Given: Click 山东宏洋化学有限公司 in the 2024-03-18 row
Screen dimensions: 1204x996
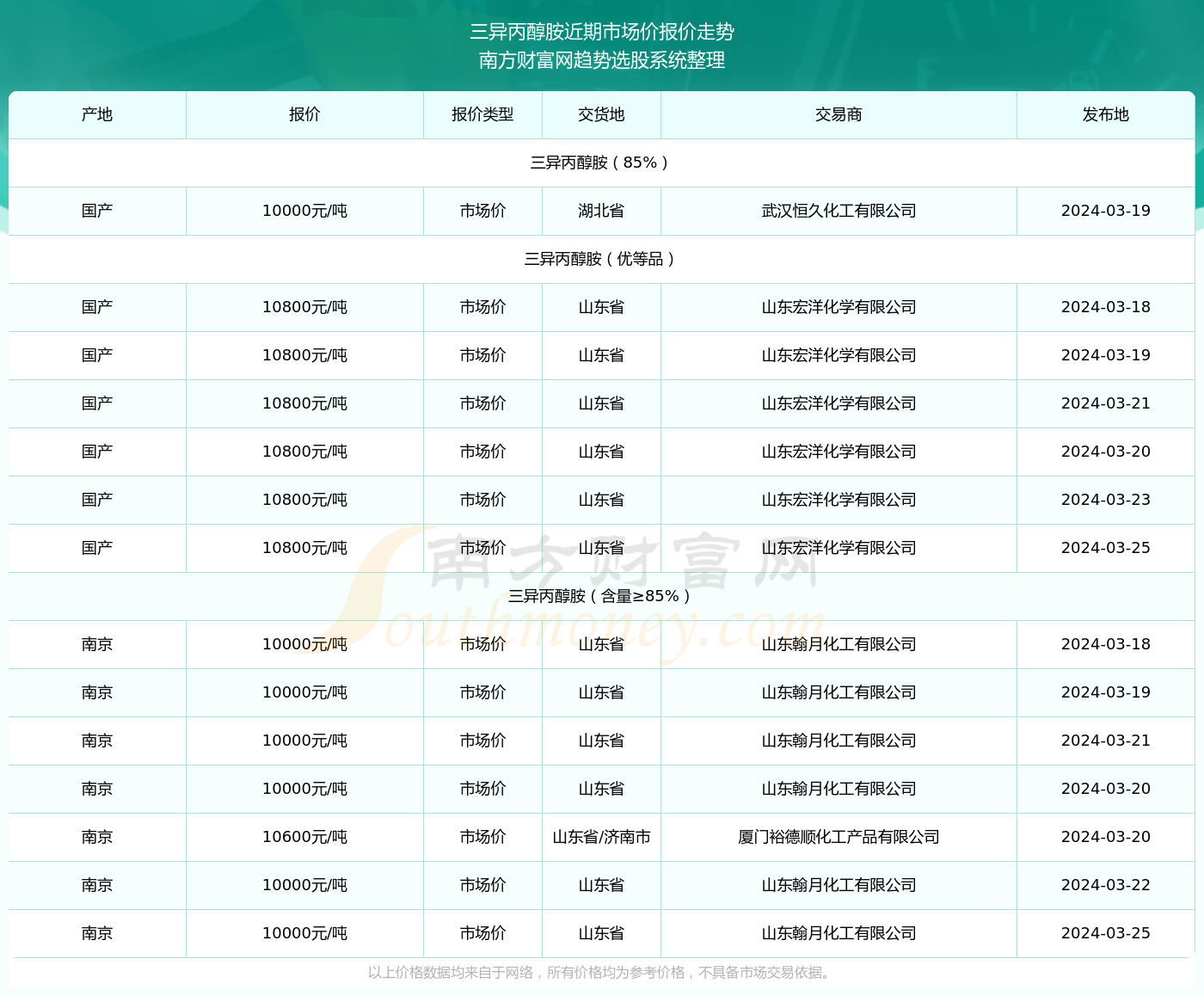Looking at the screenshot, I should [838, 307].
